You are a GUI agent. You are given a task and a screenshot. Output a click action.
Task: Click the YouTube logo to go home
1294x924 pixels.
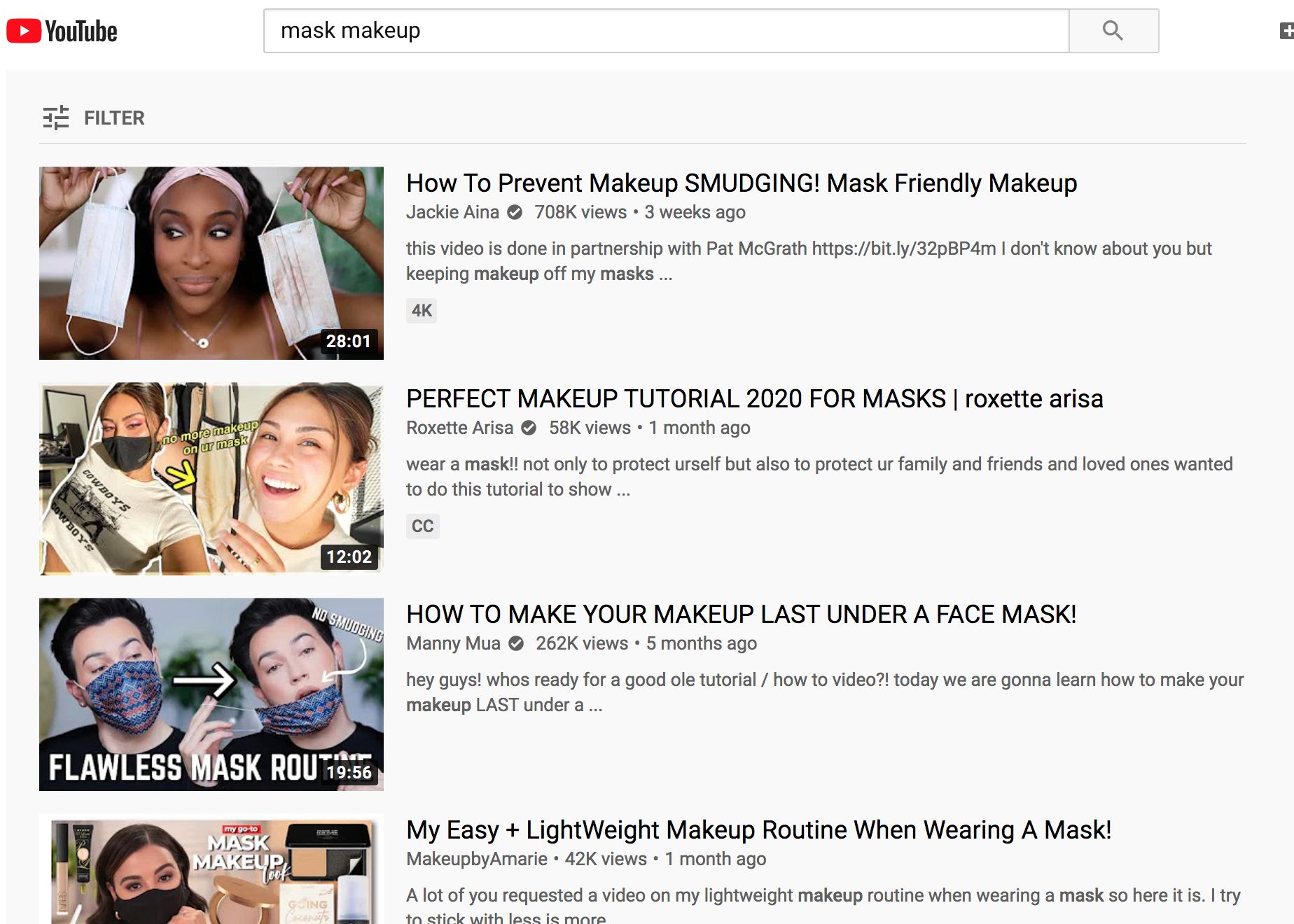click(62, 31)
